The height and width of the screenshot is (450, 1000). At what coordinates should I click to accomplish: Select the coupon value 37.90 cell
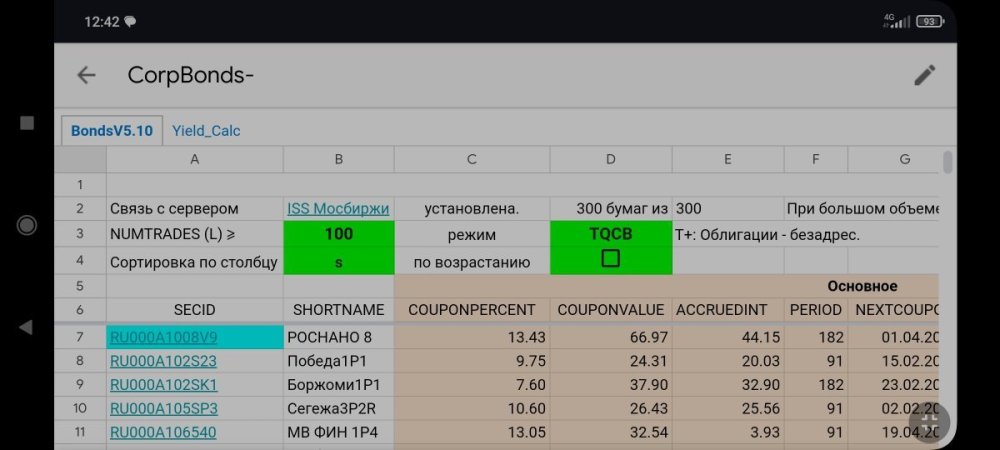(x=611, y=385)
